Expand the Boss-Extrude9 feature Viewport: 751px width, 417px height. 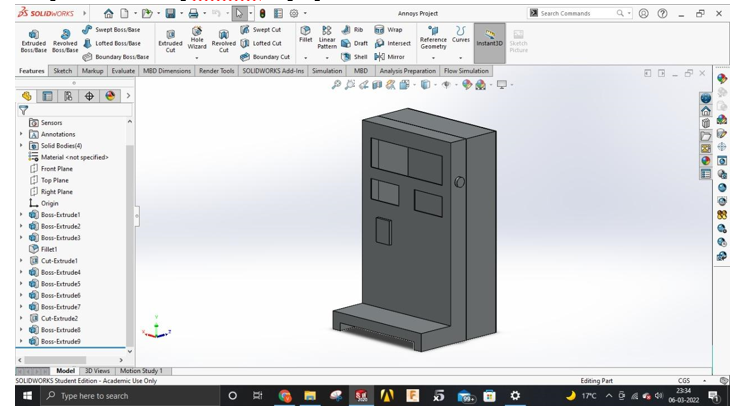click(x=21, y=341)
